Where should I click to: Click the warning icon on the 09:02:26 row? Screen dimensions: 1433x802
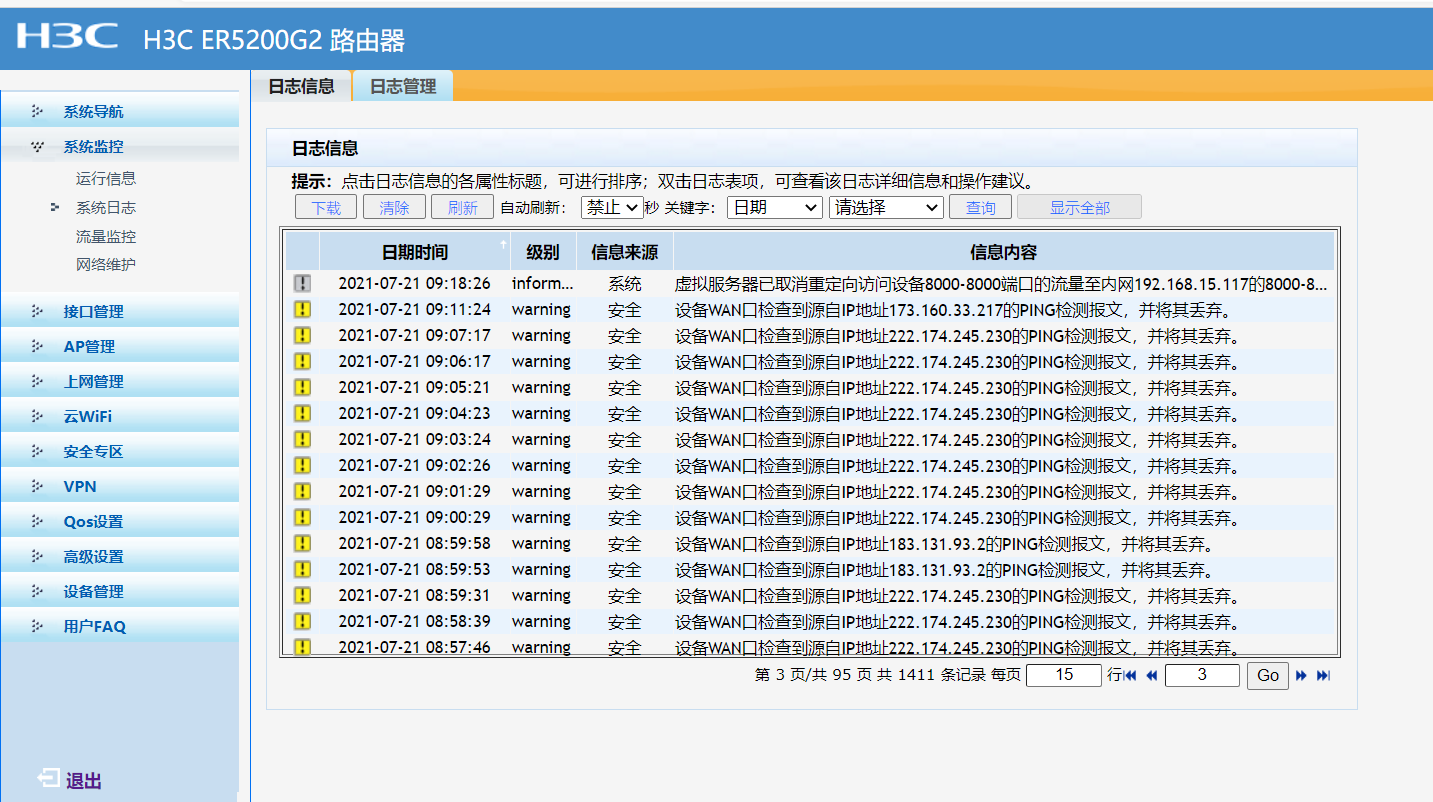pyautogui.click(x=302, y=466)
